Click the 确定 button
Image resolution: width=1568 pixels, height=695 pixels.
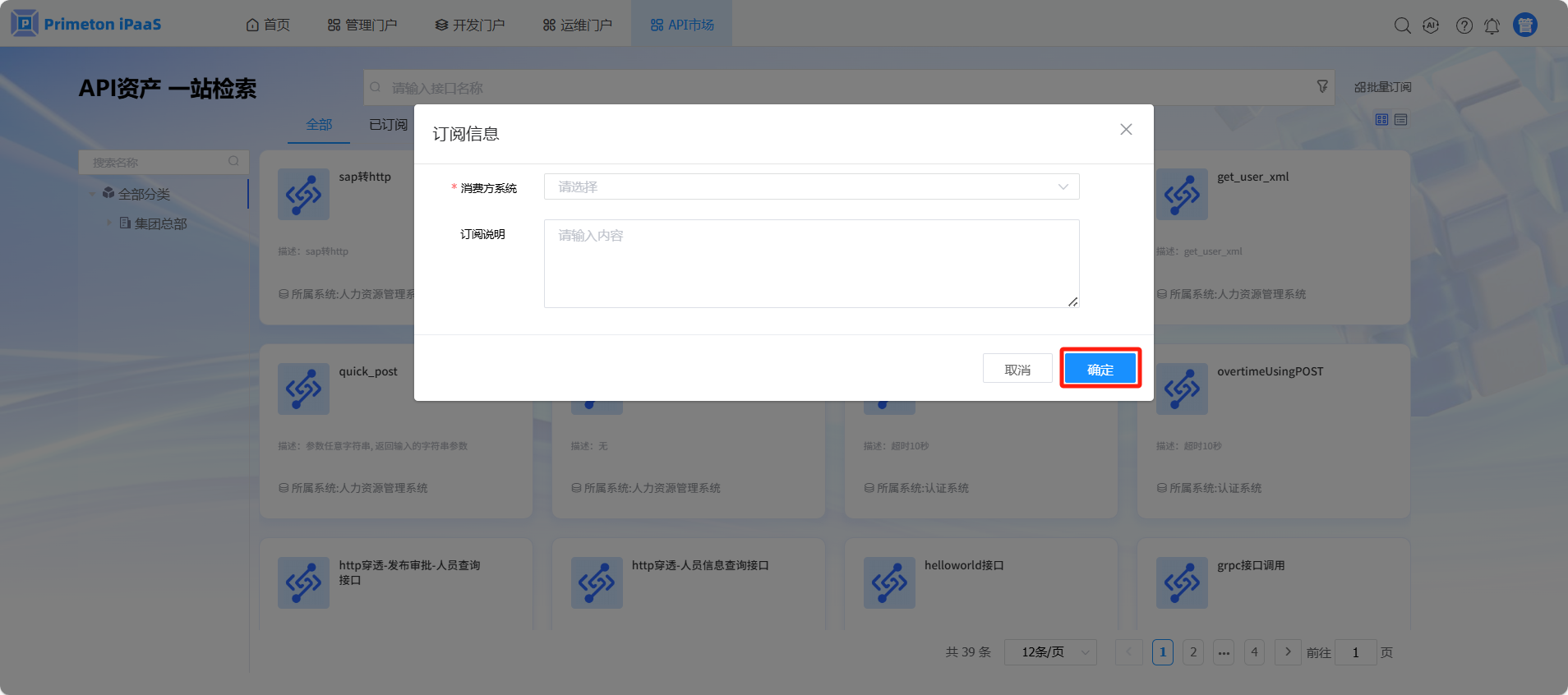1100,369
